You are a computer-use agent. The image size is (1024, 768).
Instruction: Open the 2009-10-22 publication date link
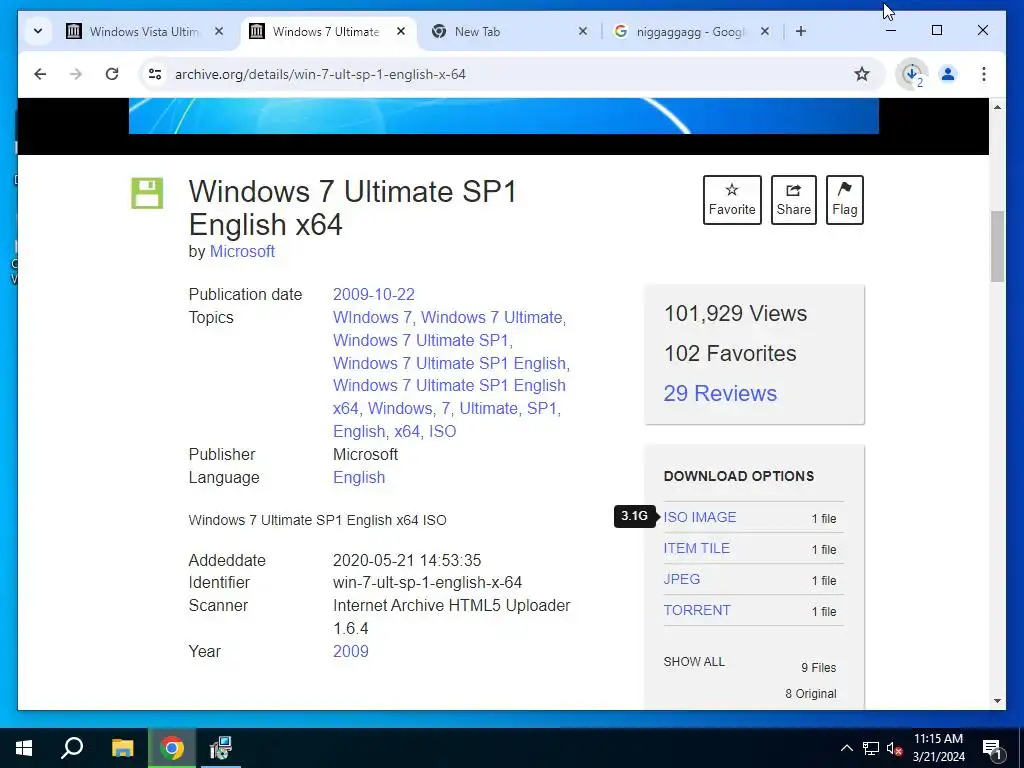(x=374, y=295)
